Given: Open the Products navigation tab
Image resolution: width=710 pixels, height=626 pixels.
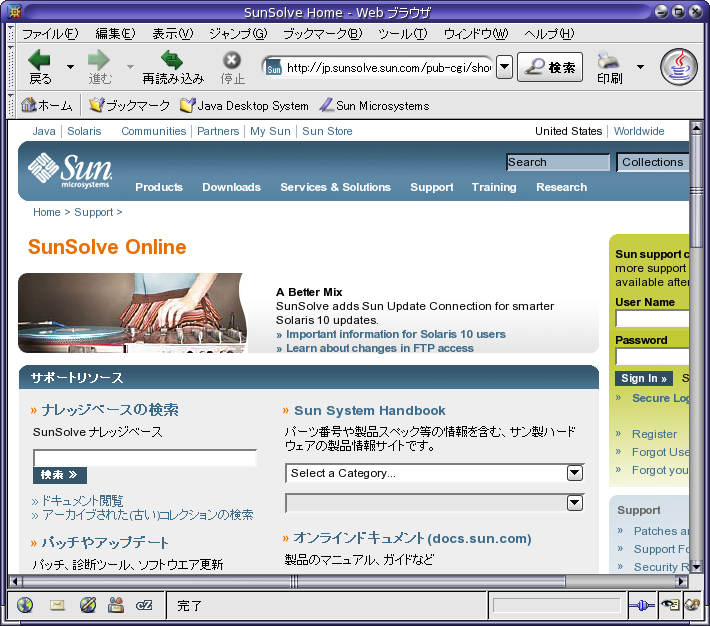Looking at the screenshot, I should pos(159,187).
